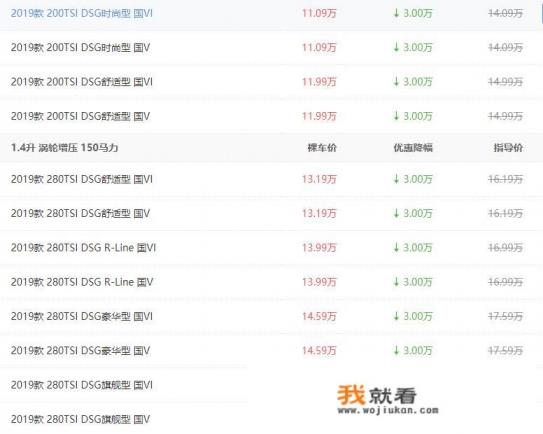The image size is (543, 434).
Task: Click 13.19万 price for 280TSI 舒适型 国V
Action: coord(319,213)
